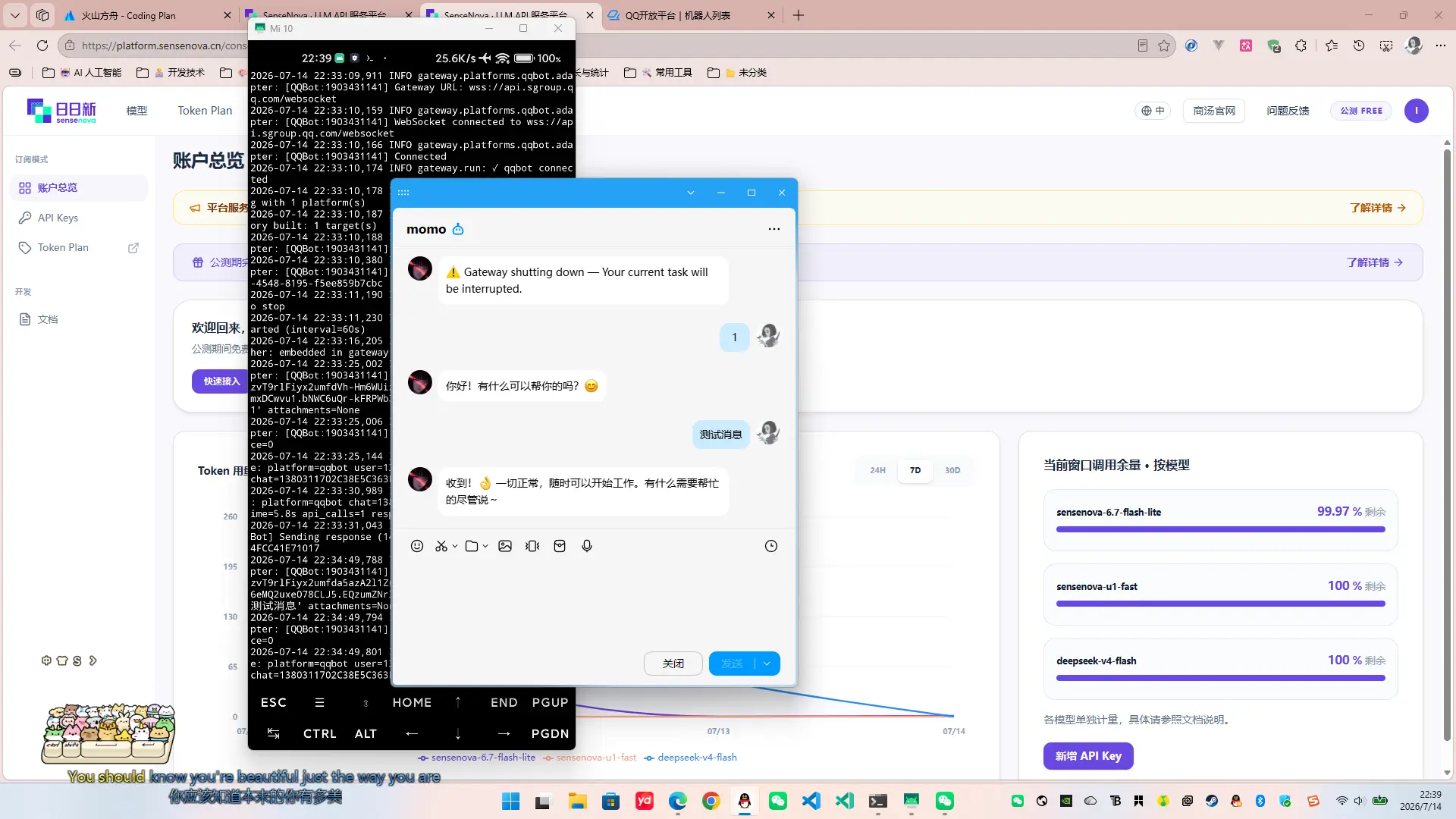Open the browser history clock icon
This screenshot has width=1456, height=819.
pos(1359,45)
